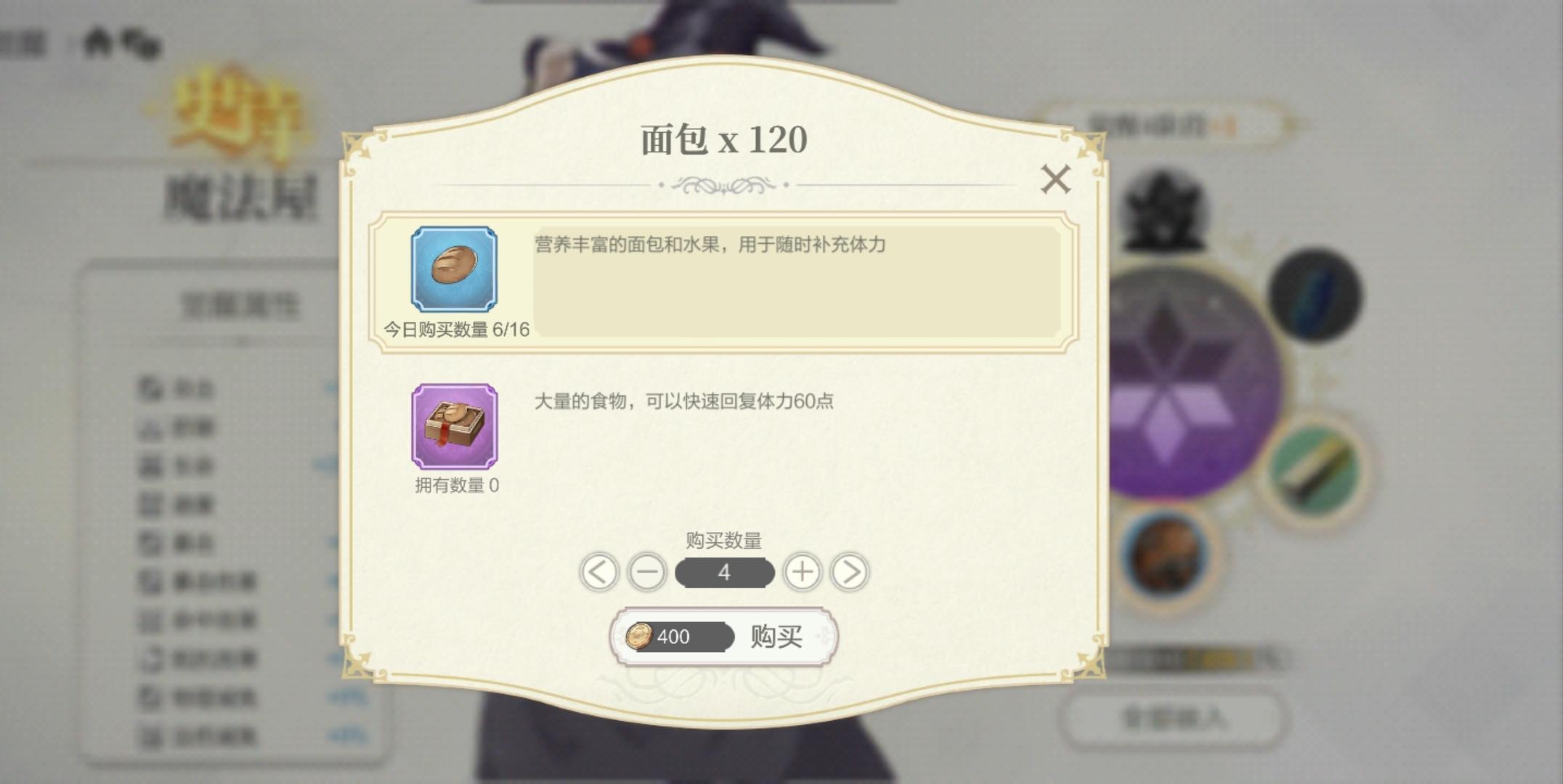Click the dark crown emblem icon

pos(1163,210)
